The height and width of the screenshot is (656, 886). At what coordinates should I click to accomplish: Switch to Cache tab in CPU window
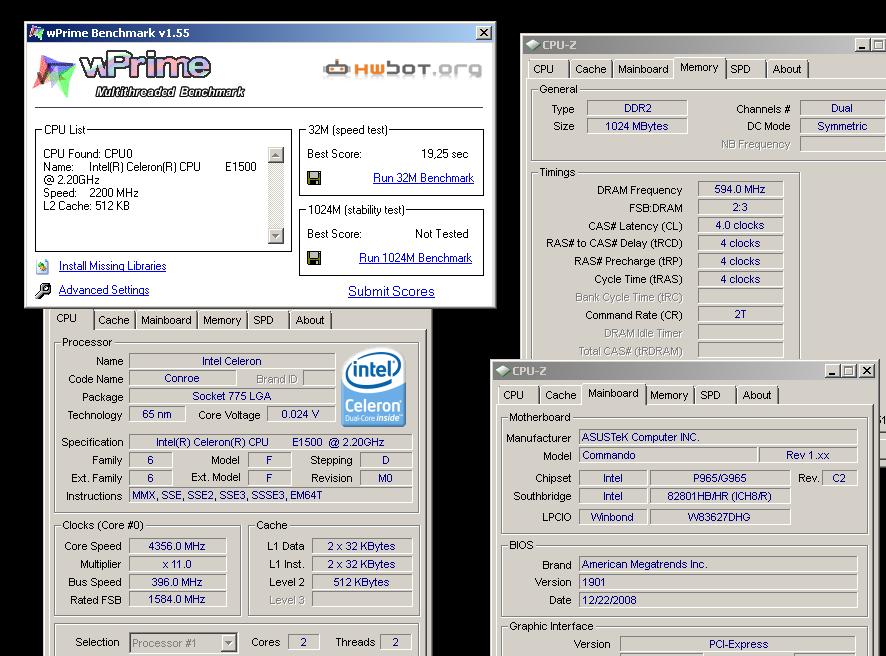click(x=114, y=320)
